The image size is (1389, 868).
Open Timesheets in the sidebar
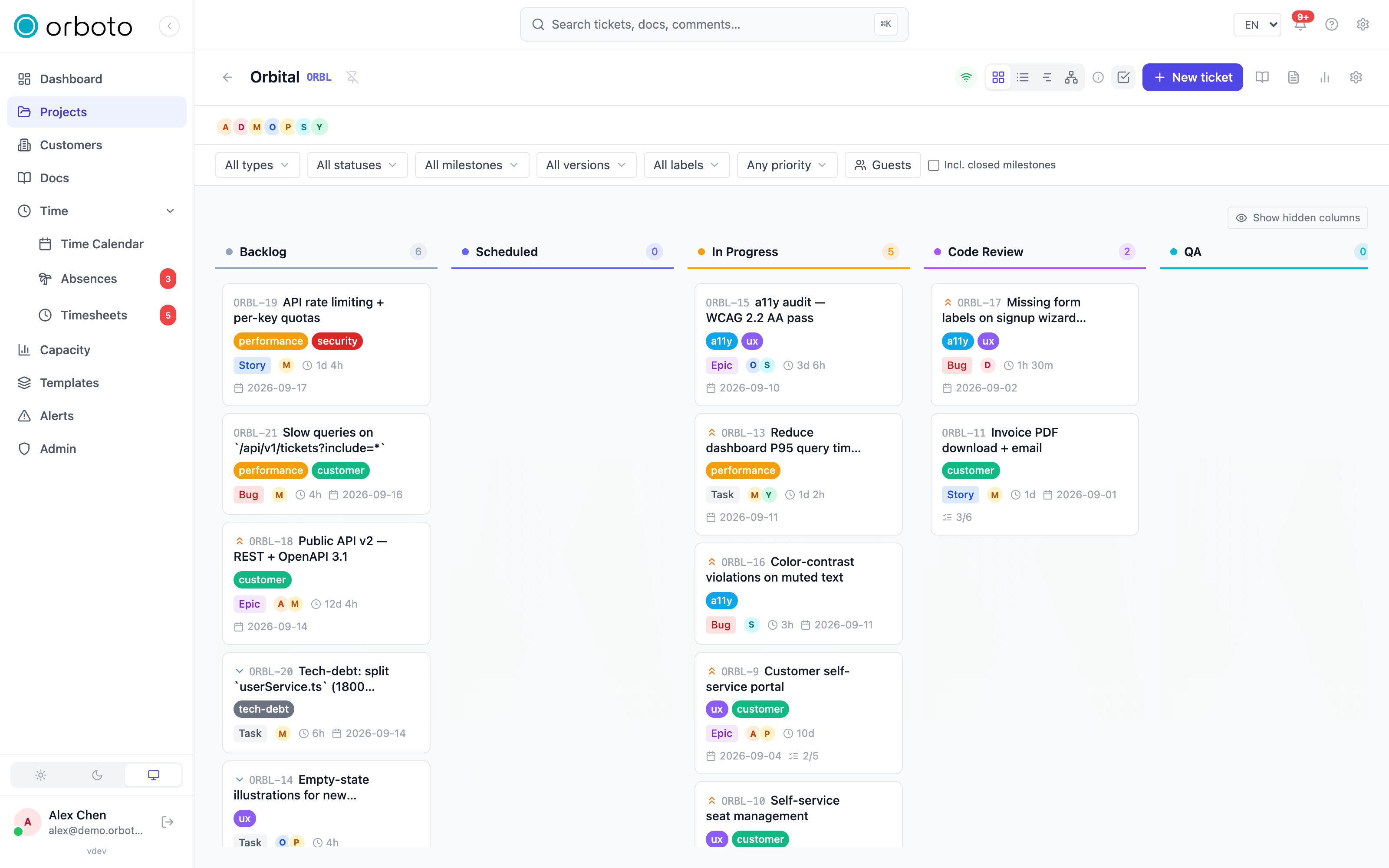point(107,315)
